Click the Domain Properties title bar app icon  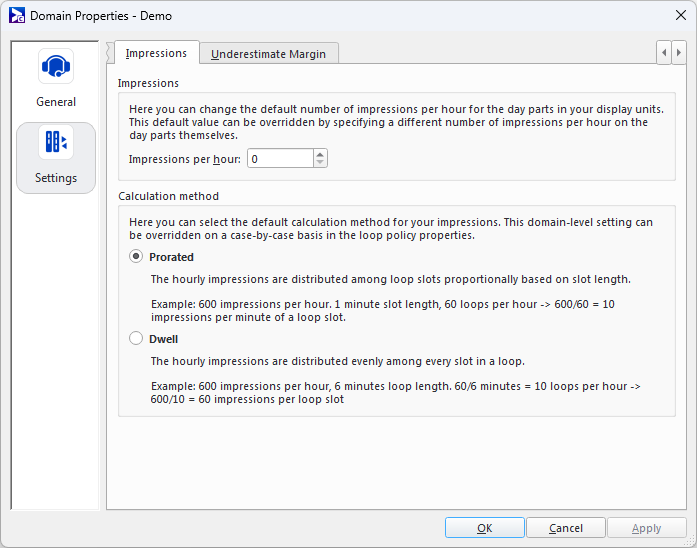16,16
